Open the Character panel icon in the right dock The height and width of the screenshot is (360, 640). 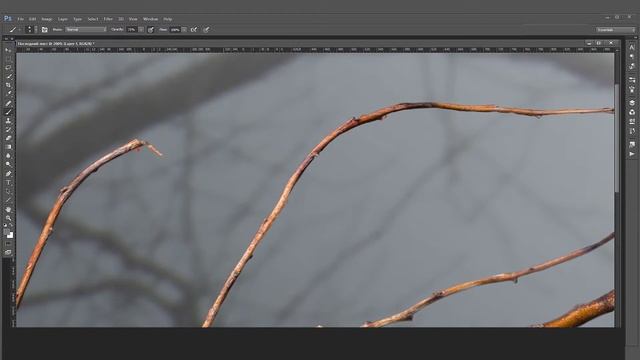pyautogui.click(x=632, y=48)
